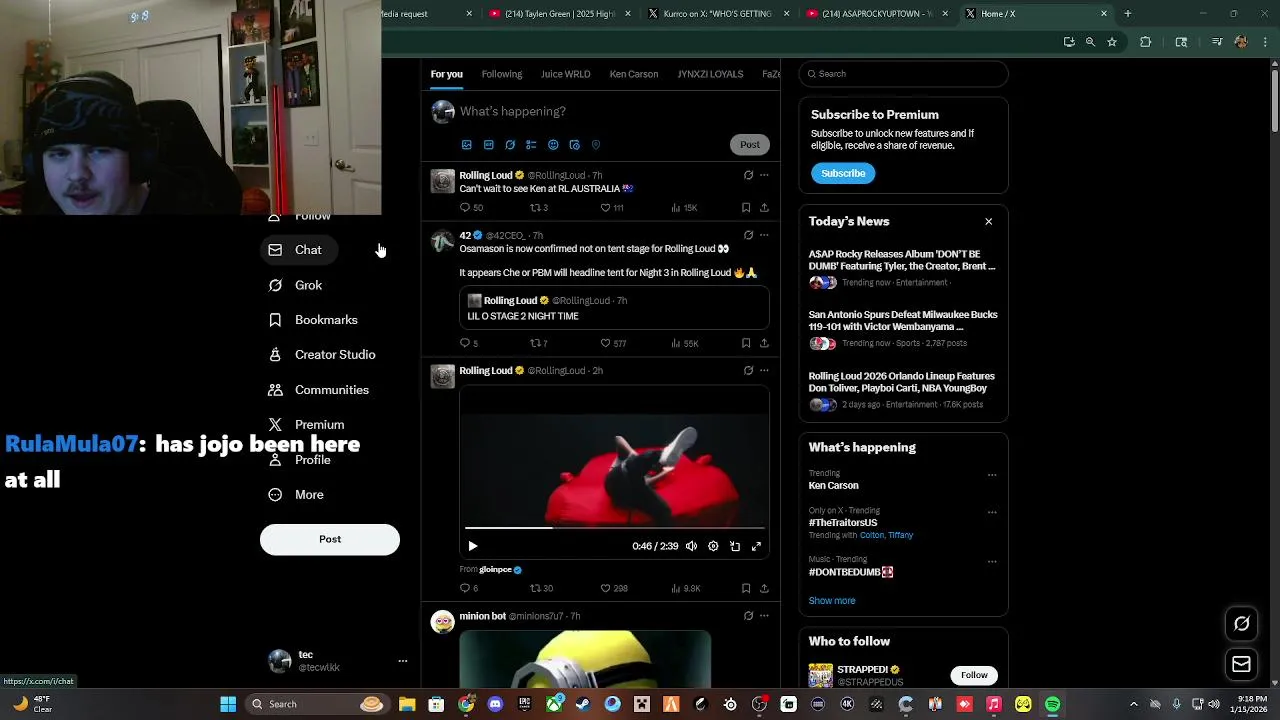1280x720 pixels.
Task: Close the Today's News panel
Action: click(x=989, y=222)
